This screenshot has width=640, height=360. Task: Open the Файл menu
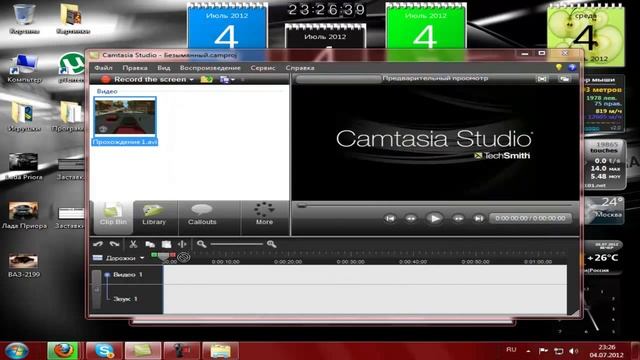click(103, 68)
